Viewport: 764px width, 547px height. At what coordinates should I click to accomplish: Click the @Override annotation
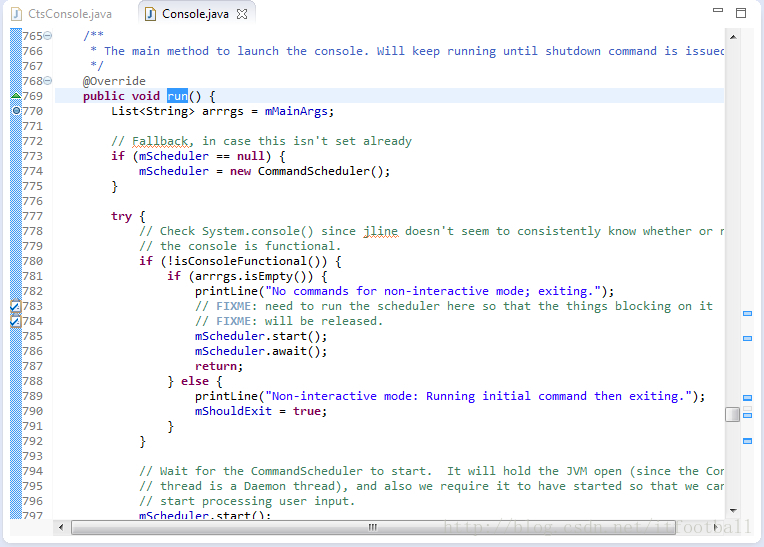114,81
